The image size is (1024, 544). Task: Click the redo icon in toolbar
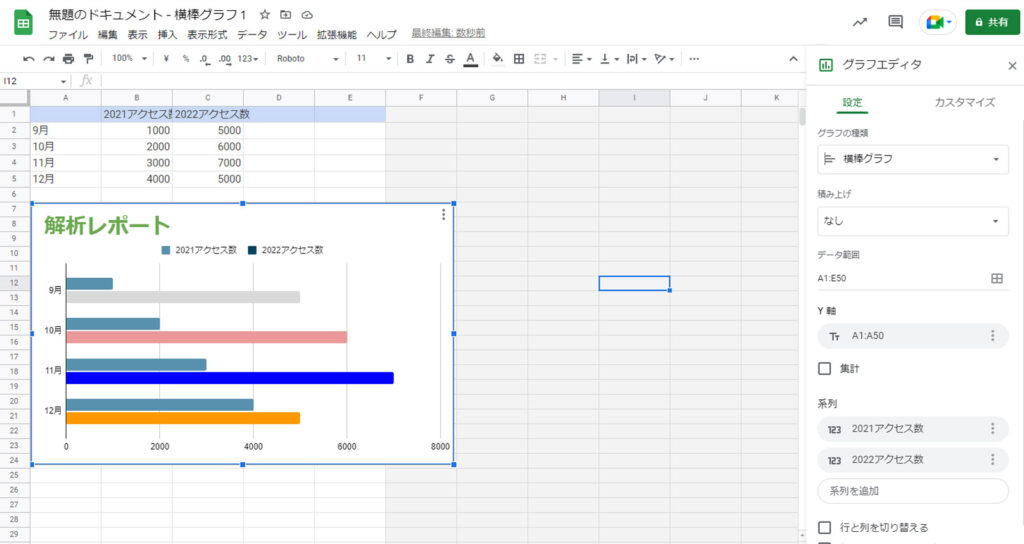pos(49,59)
